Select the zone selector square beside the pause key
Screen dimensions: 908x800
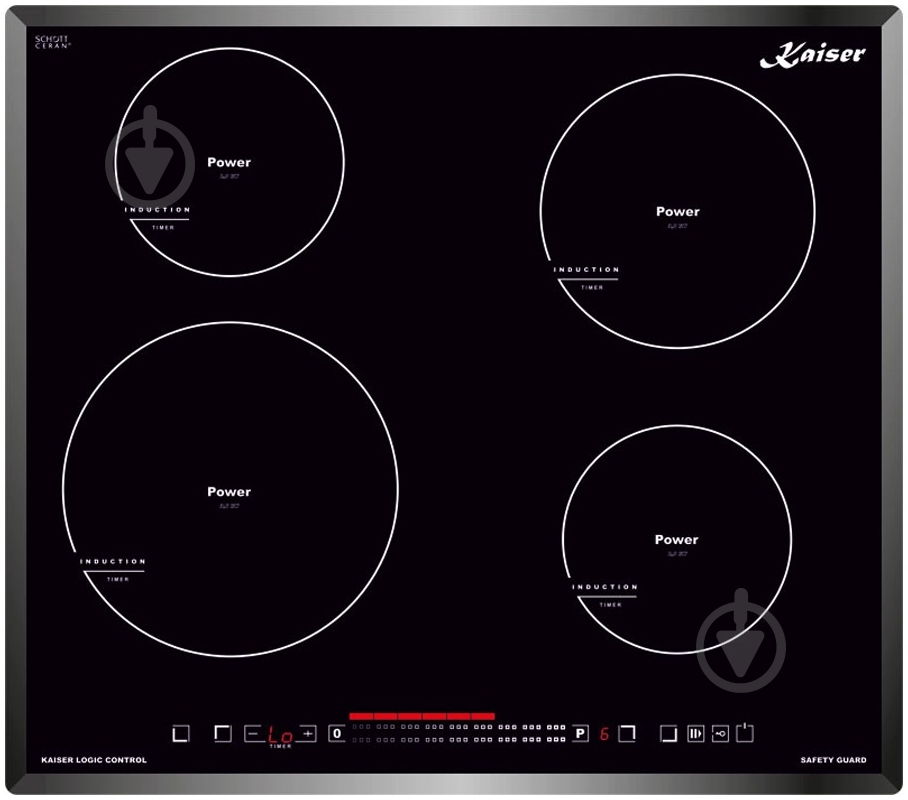coord(669,734)
